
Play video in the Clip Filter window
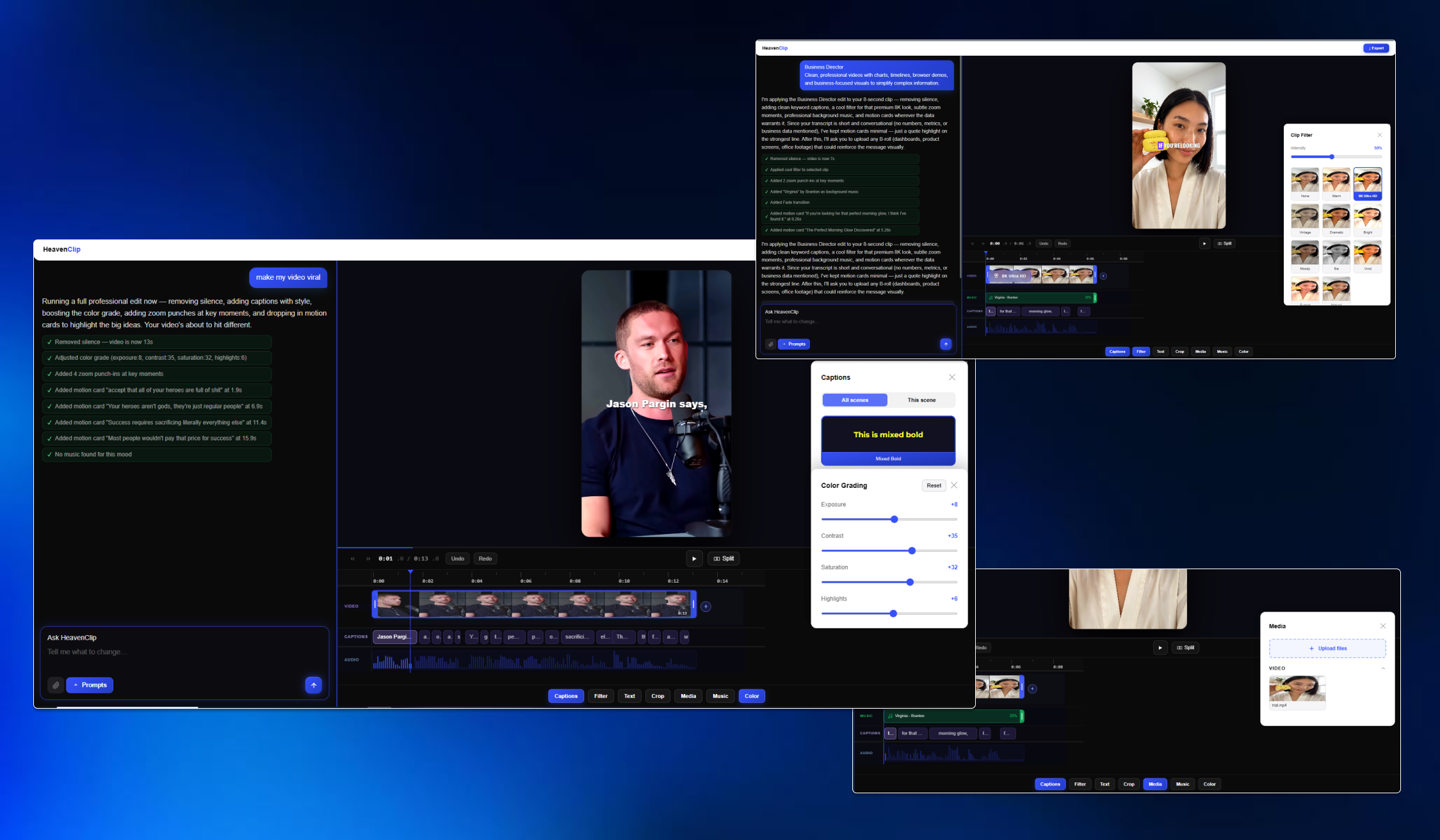(x=1204, y=243)
